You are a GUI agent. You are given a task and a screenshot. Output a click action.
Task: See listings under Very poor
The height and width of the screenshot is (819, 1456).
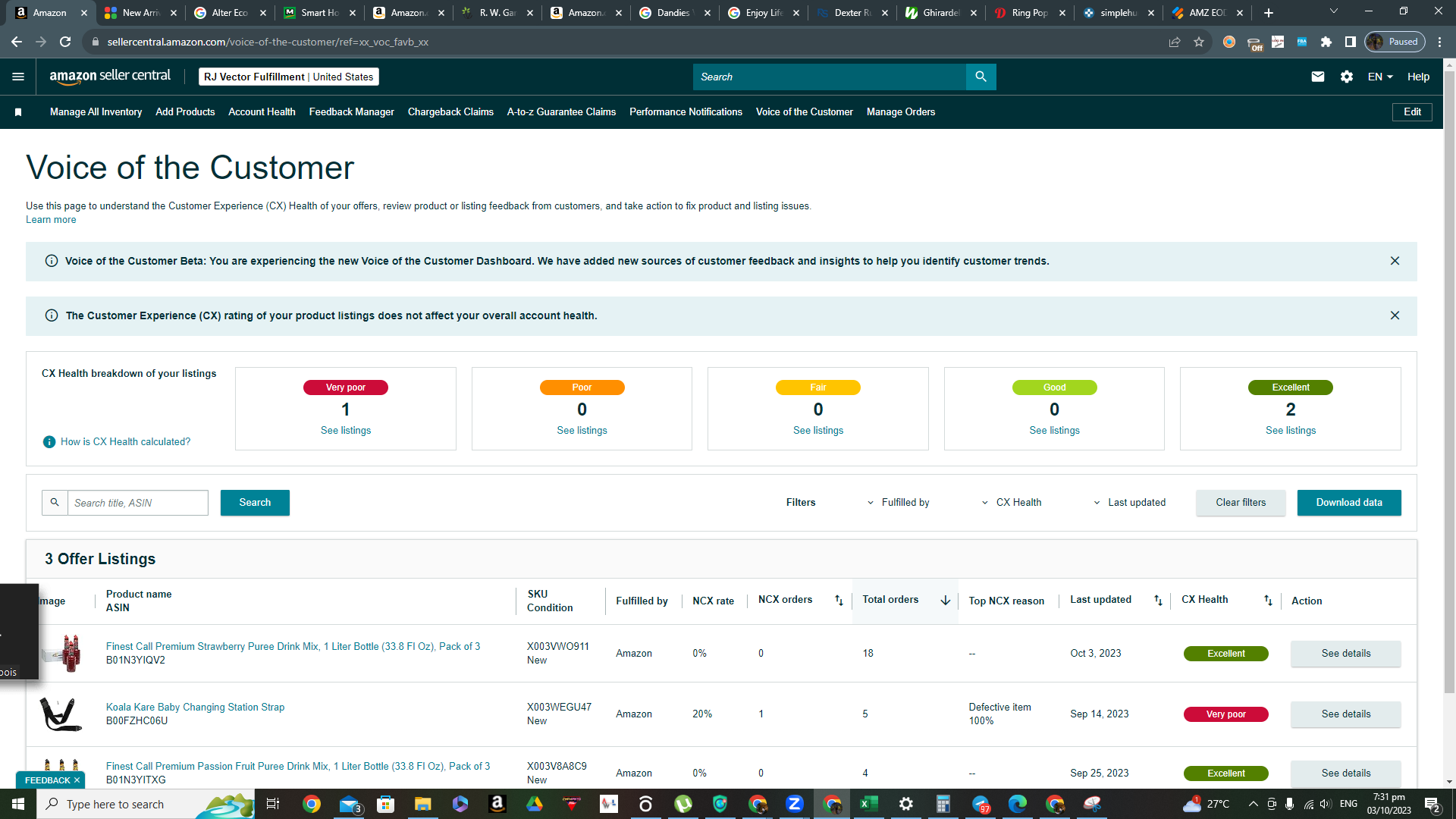(x=346, y=431)
